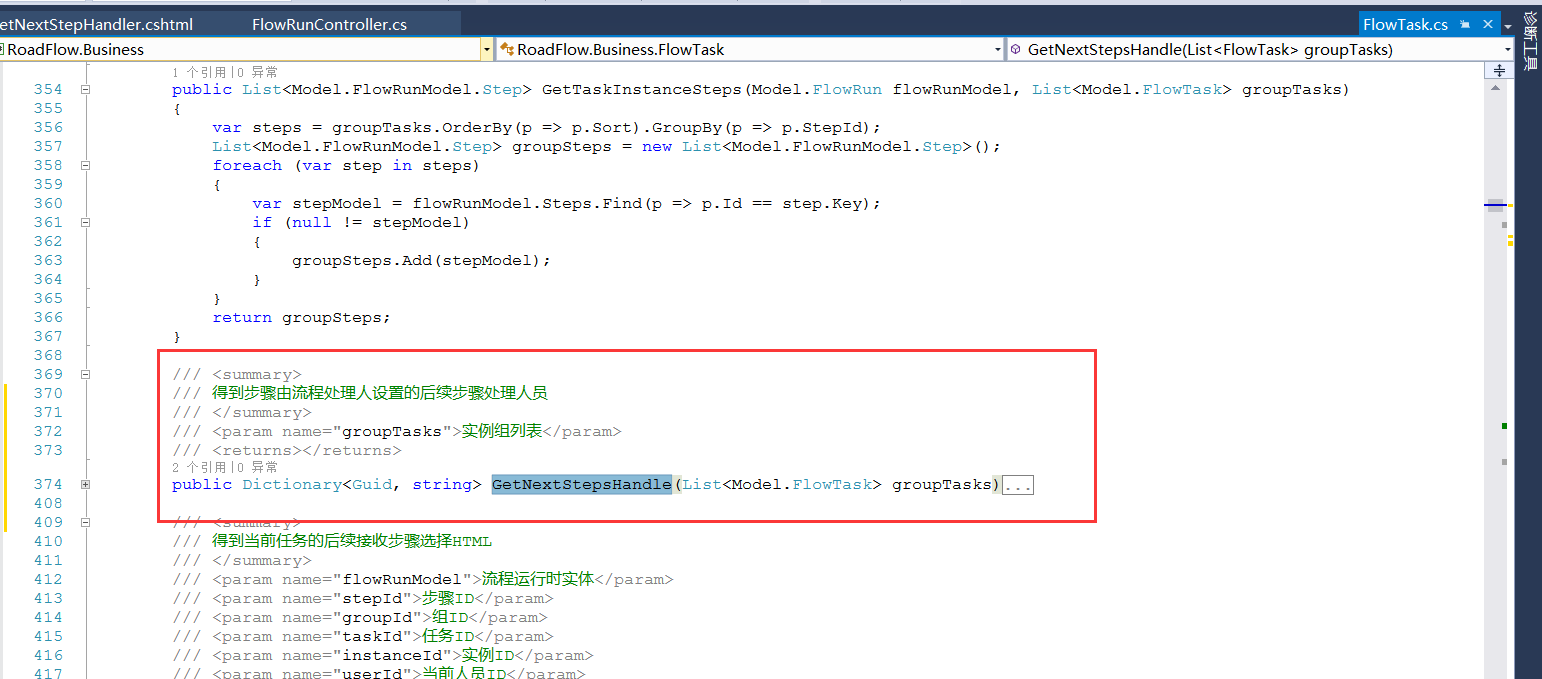This screenshot has height=679, width=1542.
Task: Click the editor split-window handle icon
Action: coord(1499,70)
